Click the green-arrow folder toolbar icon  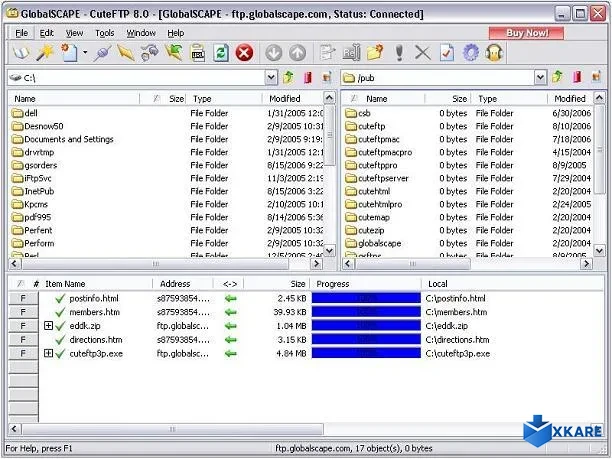pyautogui.click(x=174, y=53)
